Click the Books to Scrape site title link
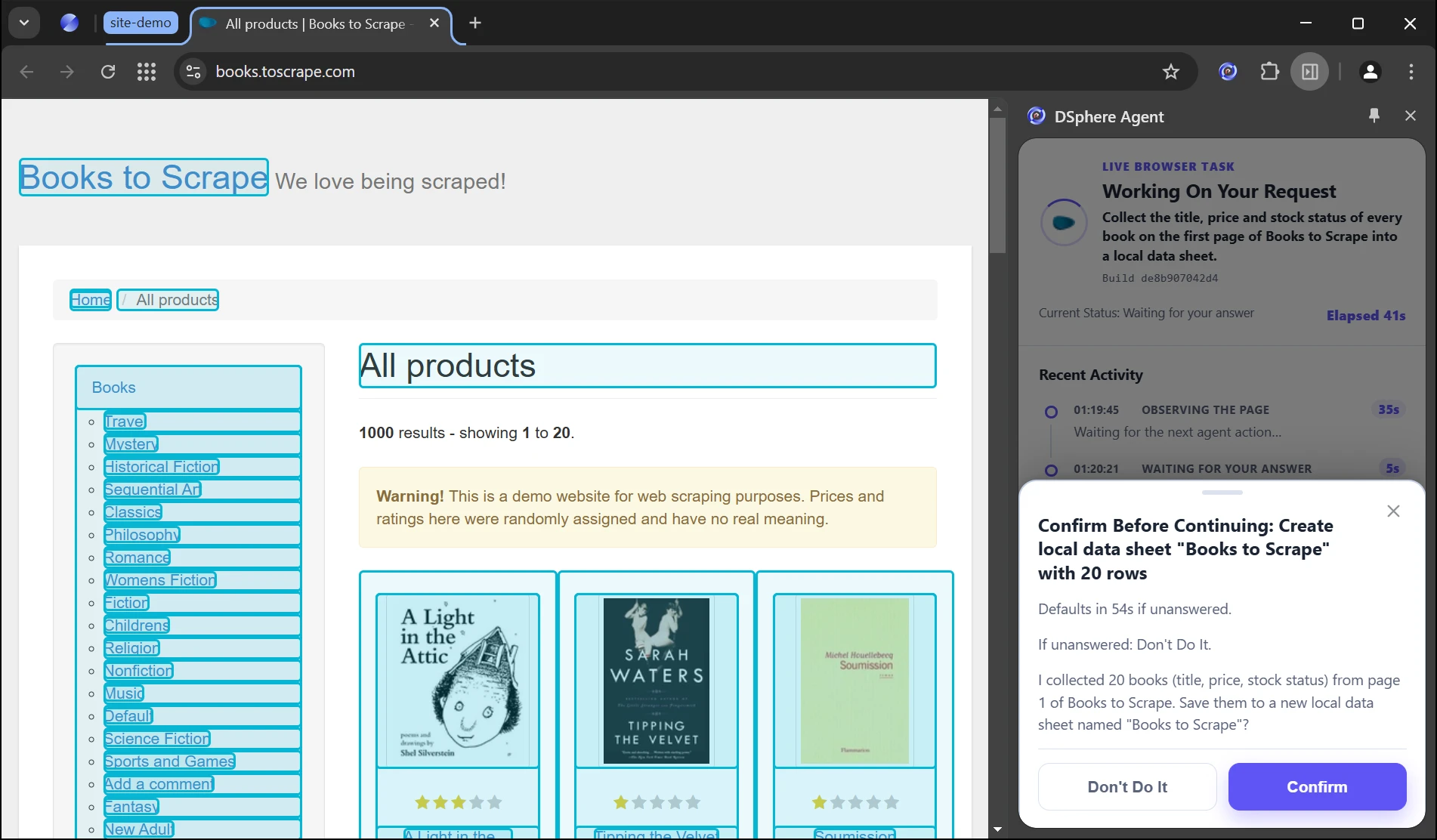Image resolution: width=1437 pixels, height=840 pixels. point(144,178)
